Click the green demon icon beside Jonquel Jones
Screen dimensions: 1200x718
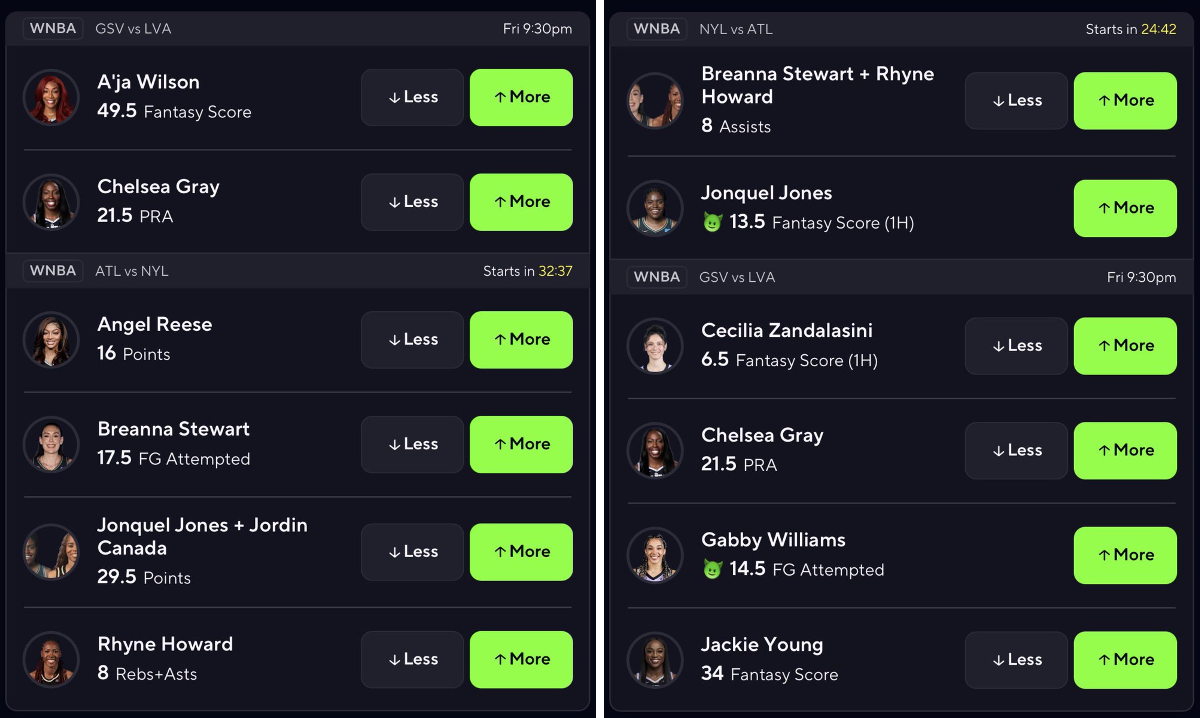pyautogui.click(x=712, y=223)
